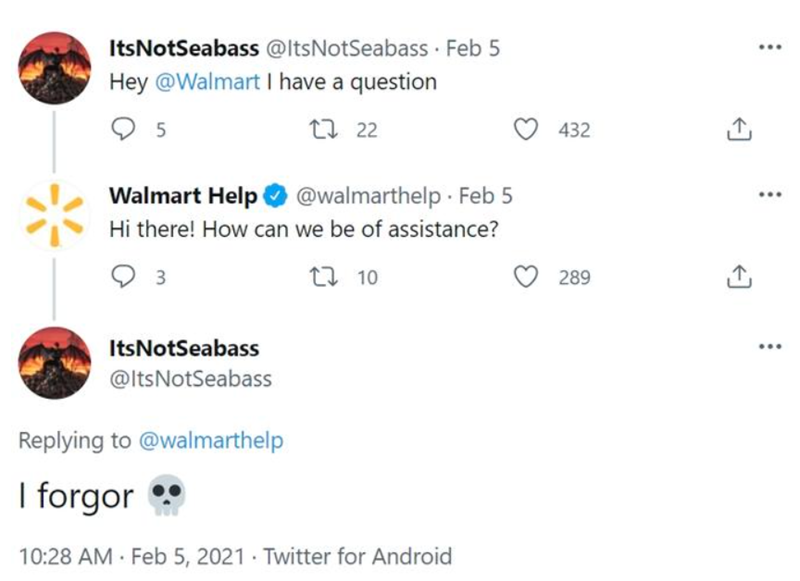
Task: Open more options on 'I forgor' tweet
Action: [x=769, y=346]
